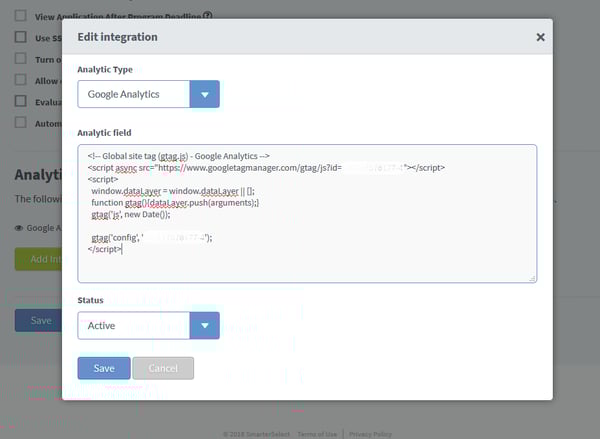
Task: Click the 'function gtag()' code line
Action: (175, 202)
